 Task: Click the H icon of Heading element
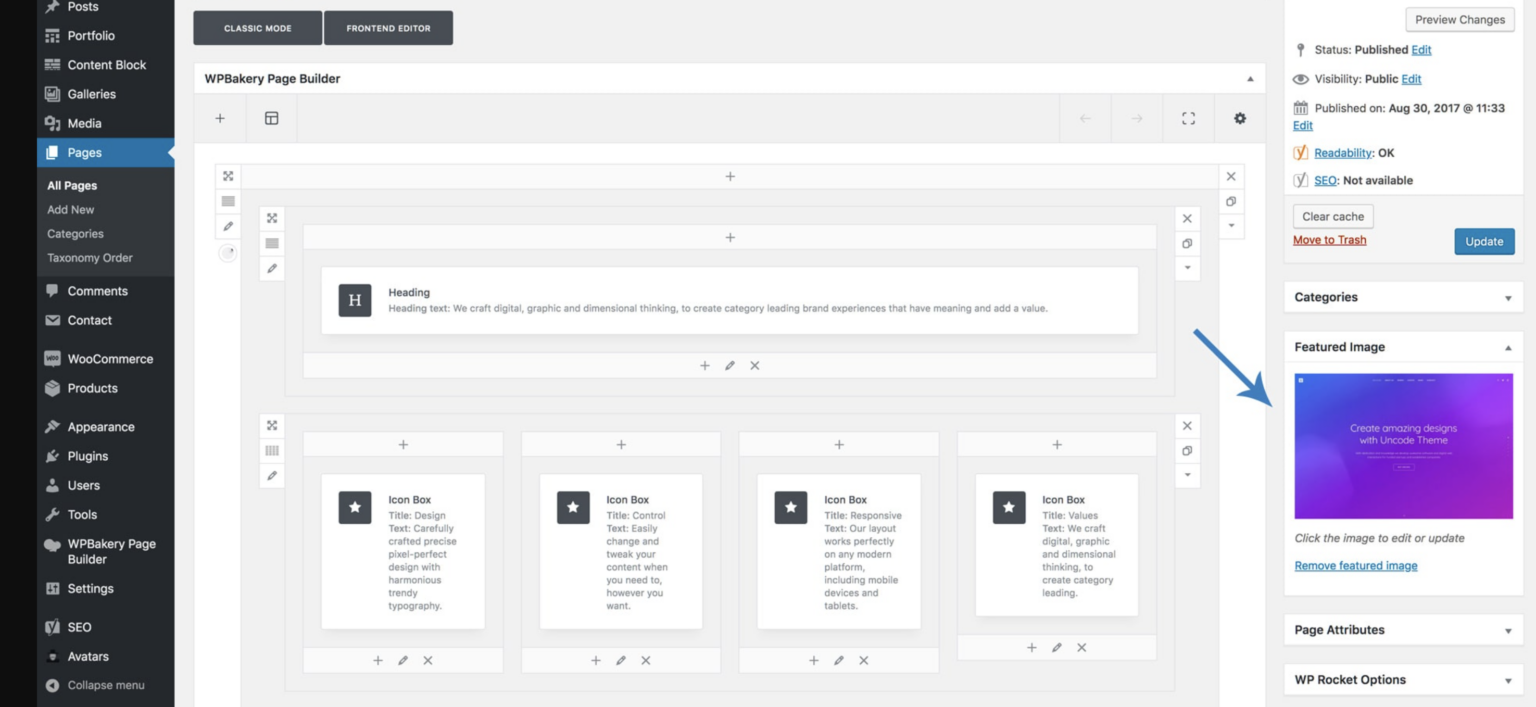(355, 300)
